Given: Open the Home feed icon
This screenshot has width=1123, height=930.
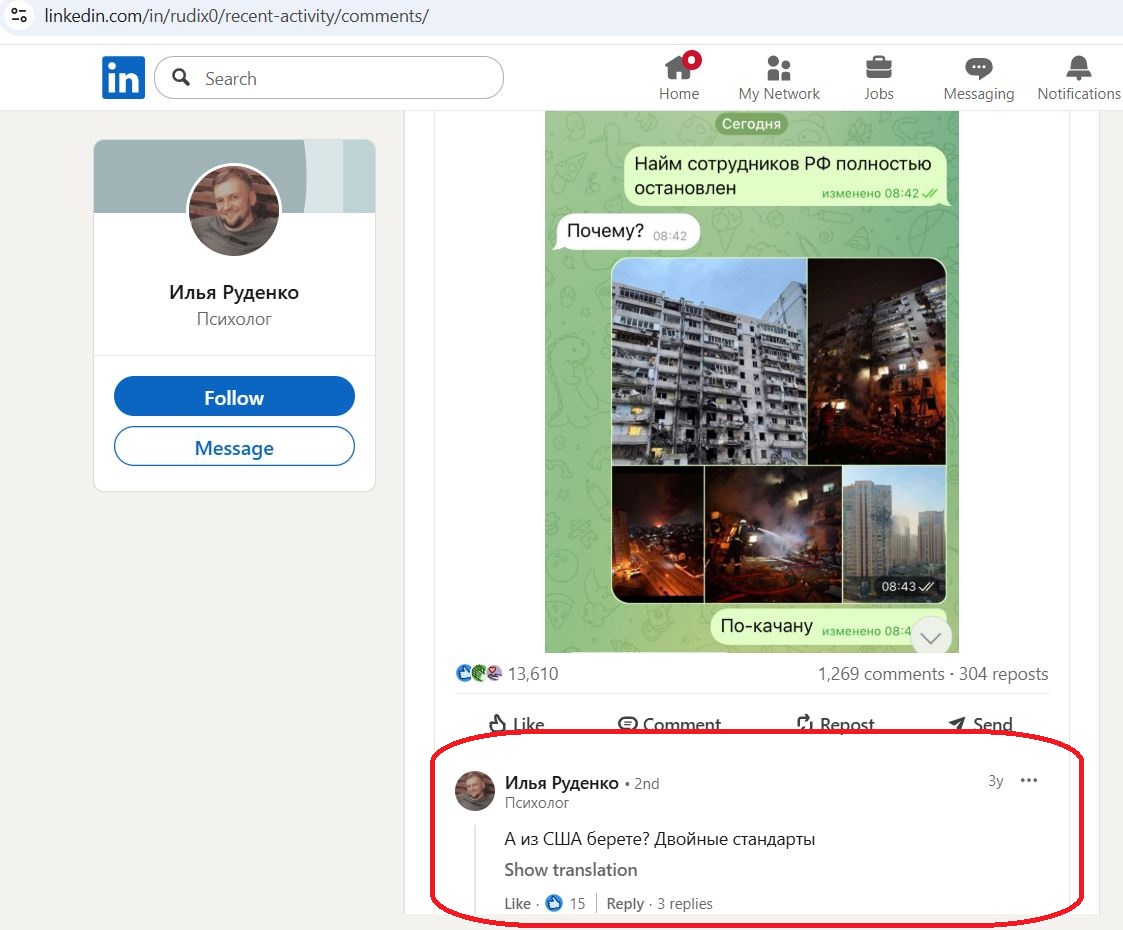Looking at the screenshot, I should pyautogui.click(x=679, y=68).
